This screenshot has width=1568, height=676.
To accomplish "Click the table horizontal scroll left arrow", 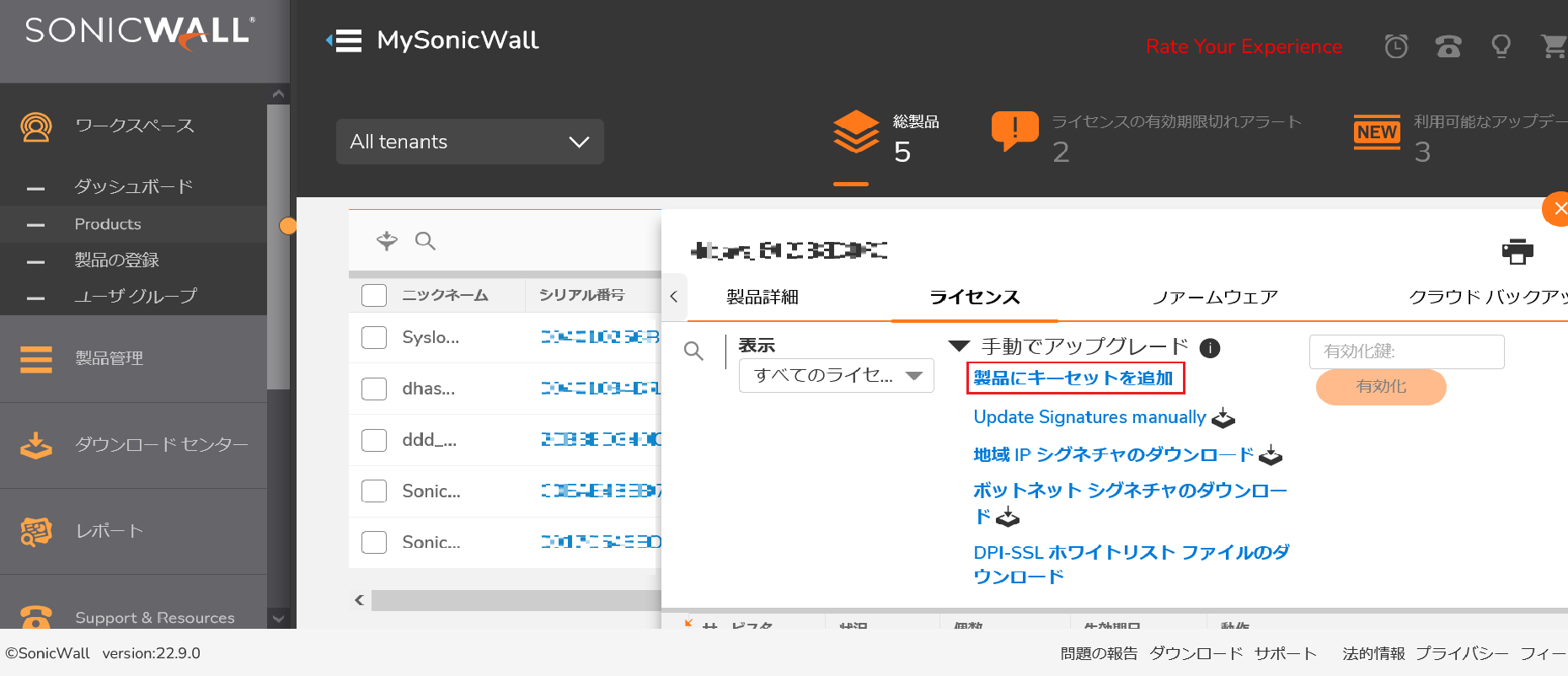I will (360, 600).
